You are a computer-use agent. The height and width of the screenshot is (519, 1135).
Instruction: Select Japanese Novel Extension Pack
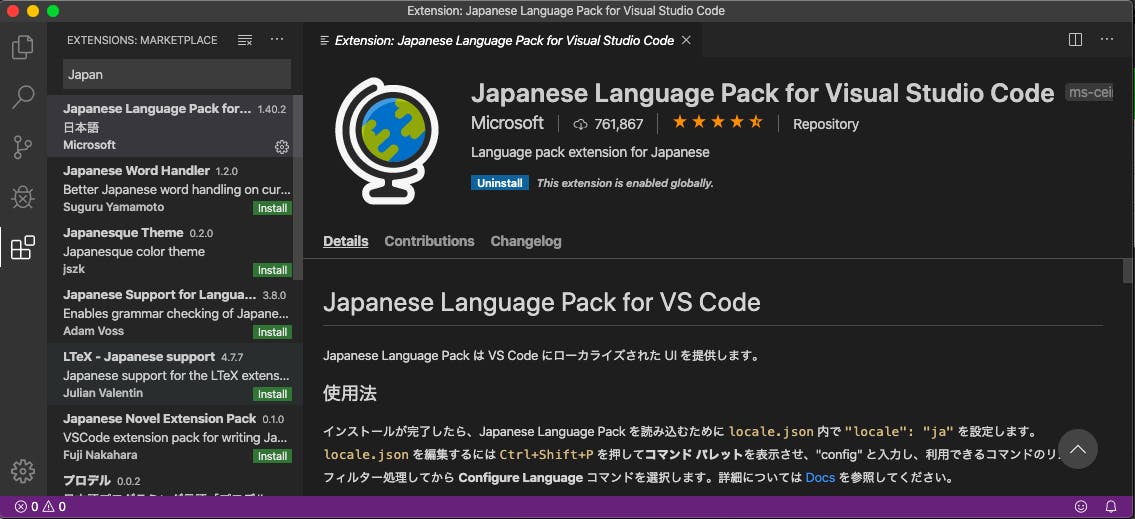pos(174,436)
